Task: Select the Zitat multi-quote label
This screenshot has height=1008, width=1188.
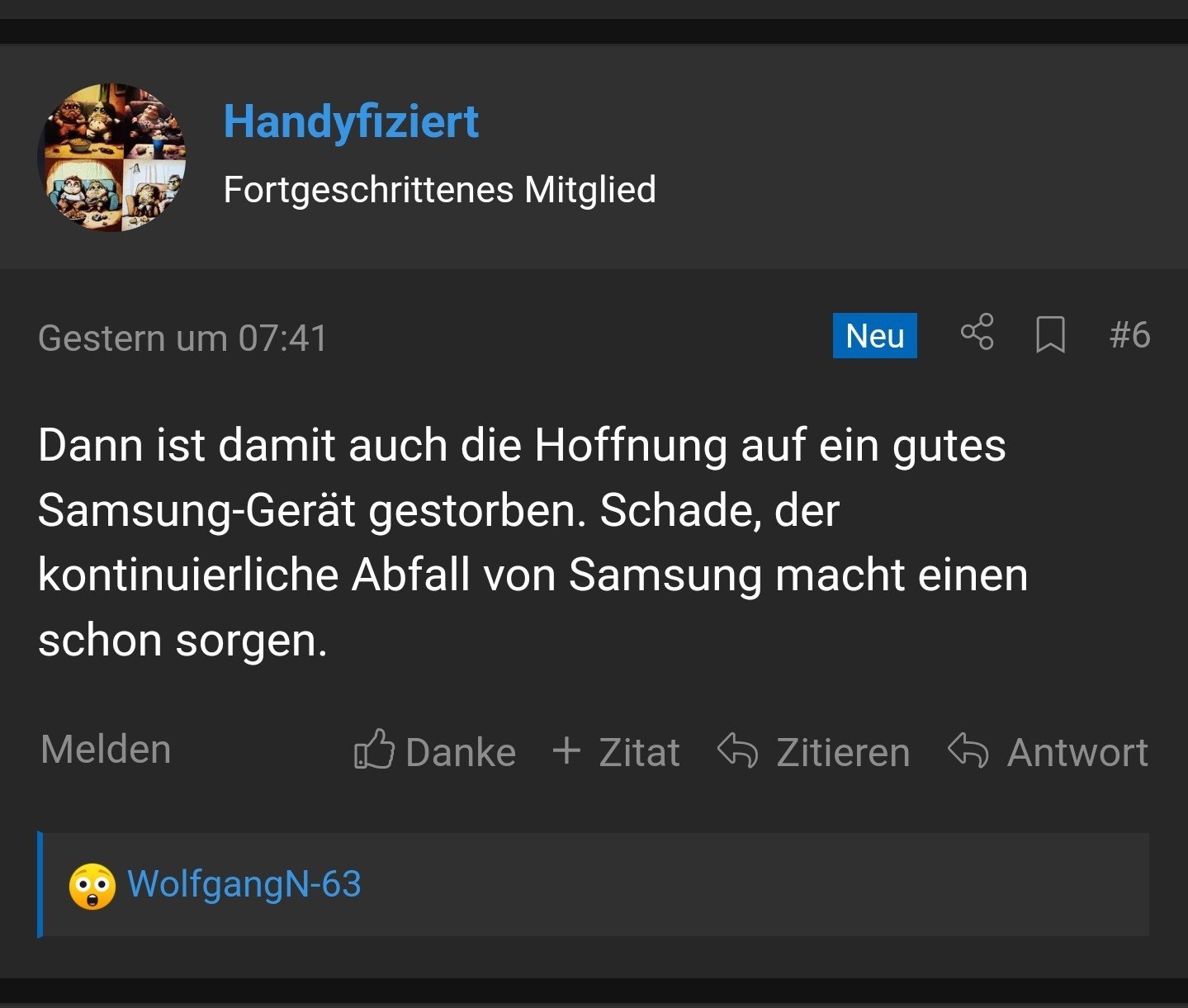Action: (639, 753)
